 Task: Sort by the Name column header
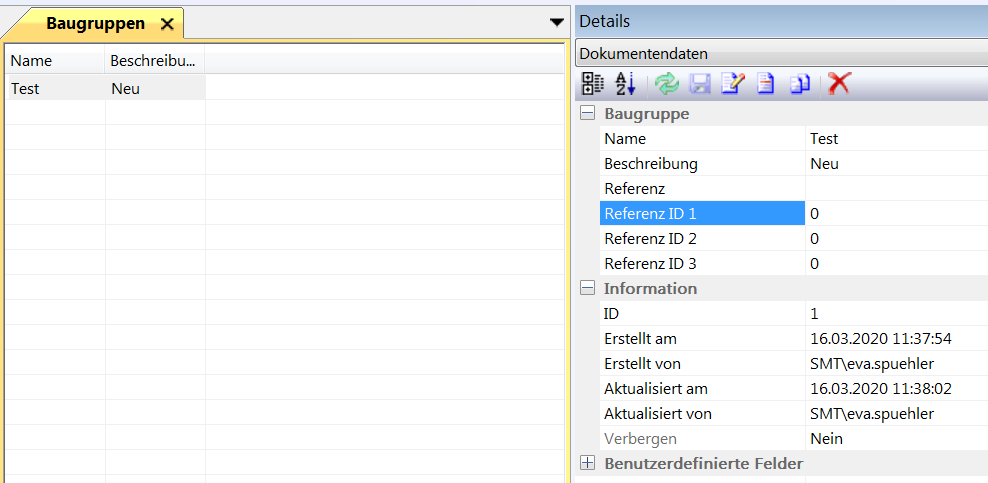(x=55, y=61)
